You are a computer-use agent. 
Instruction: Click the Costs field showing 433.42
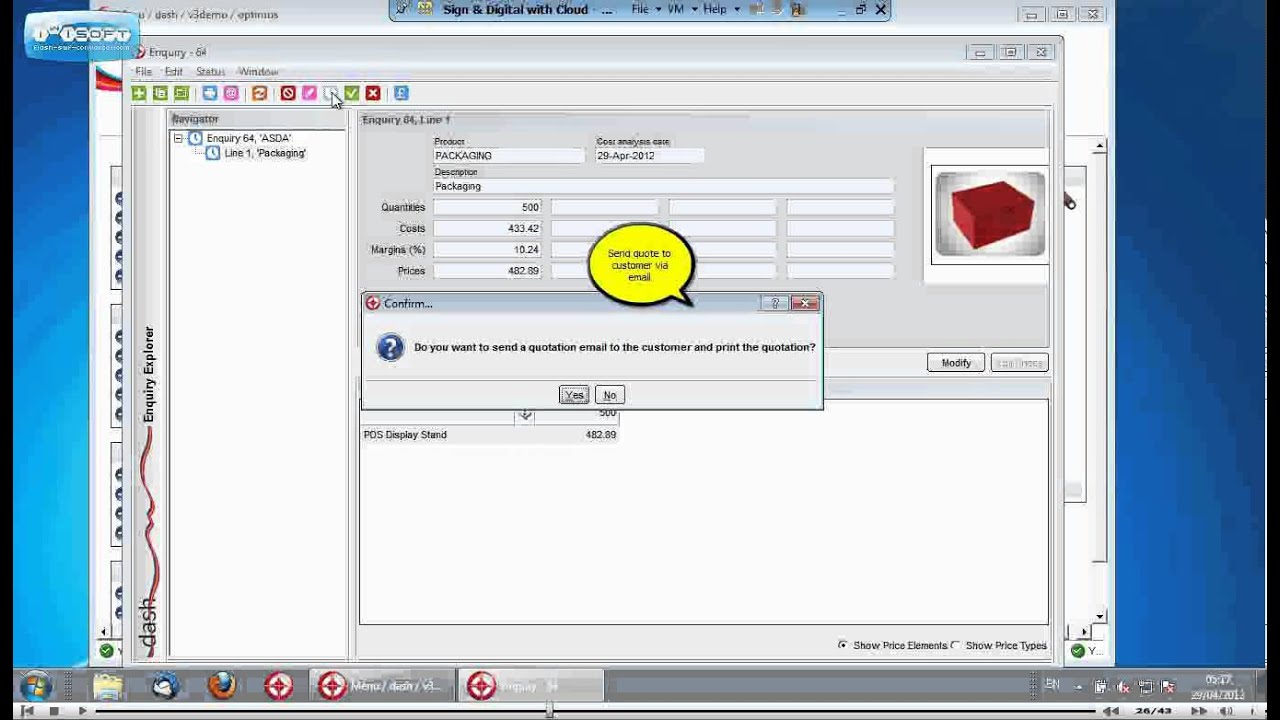click(488, 228)
